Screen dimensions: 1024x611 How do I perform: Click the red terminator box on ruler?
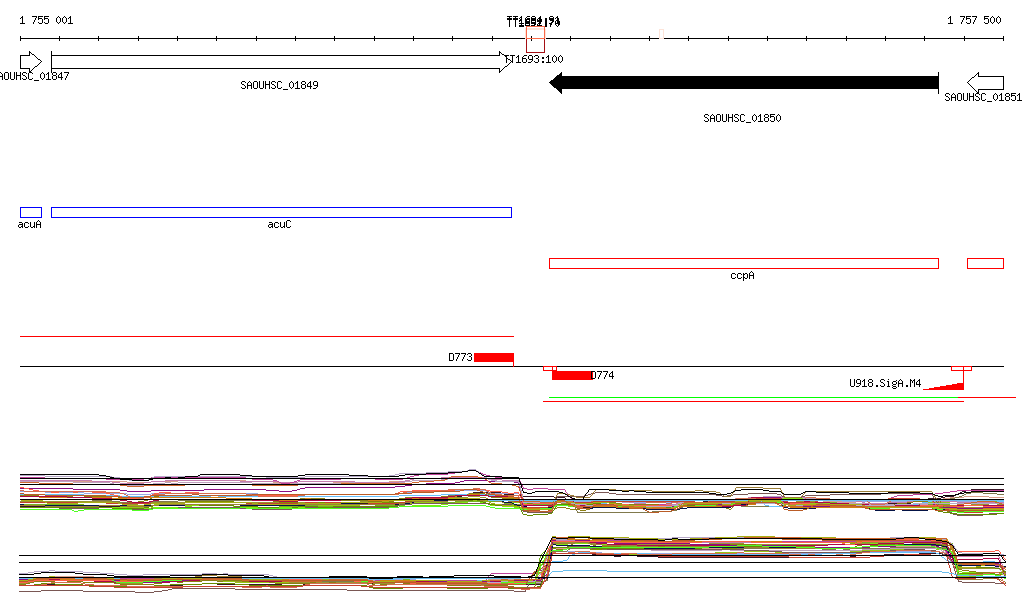[x=536, y=40]
